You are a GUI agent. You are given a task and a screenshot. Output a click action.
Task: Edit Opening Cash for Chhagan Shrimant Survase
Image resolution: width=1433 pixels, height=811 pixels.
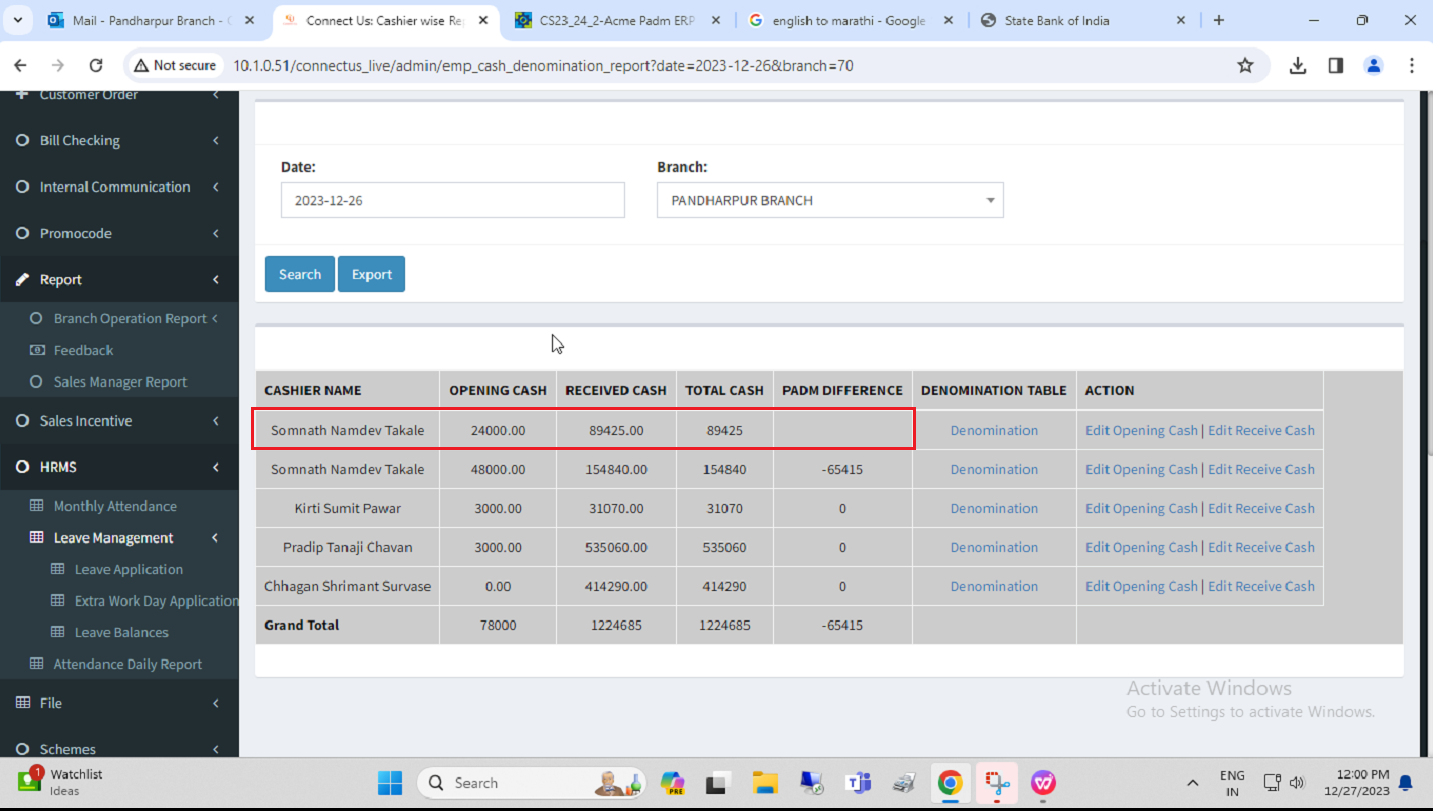[1141, 586]
